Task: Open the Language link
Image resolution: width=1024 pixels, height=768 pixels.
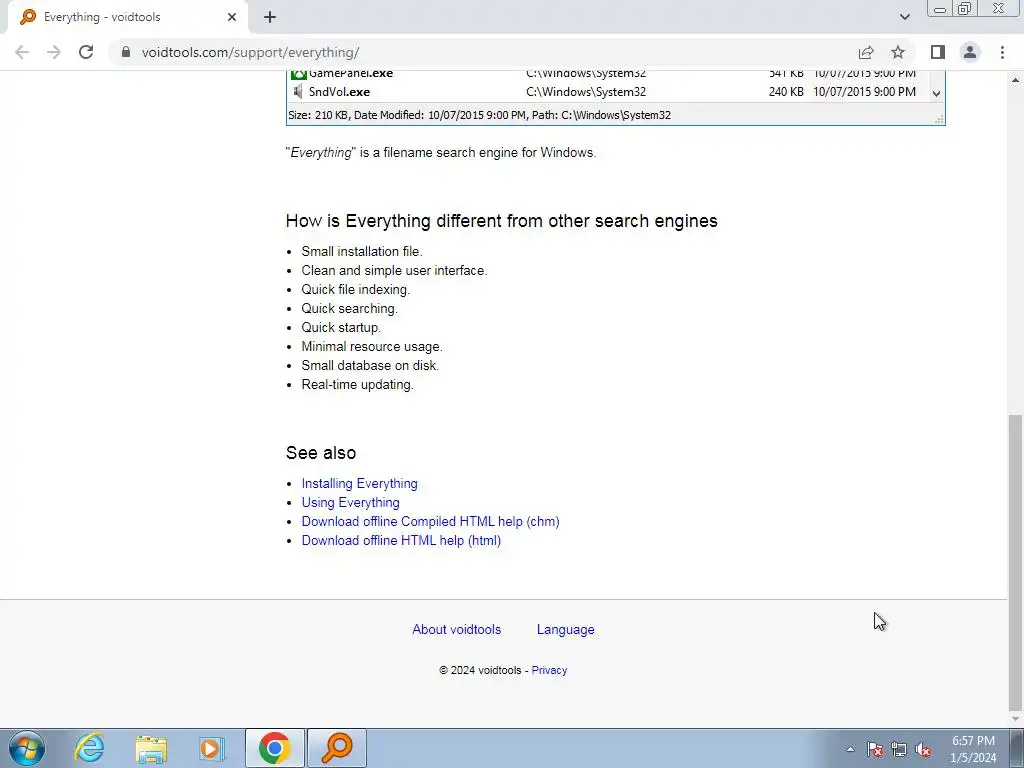Action: coord(566,630)
